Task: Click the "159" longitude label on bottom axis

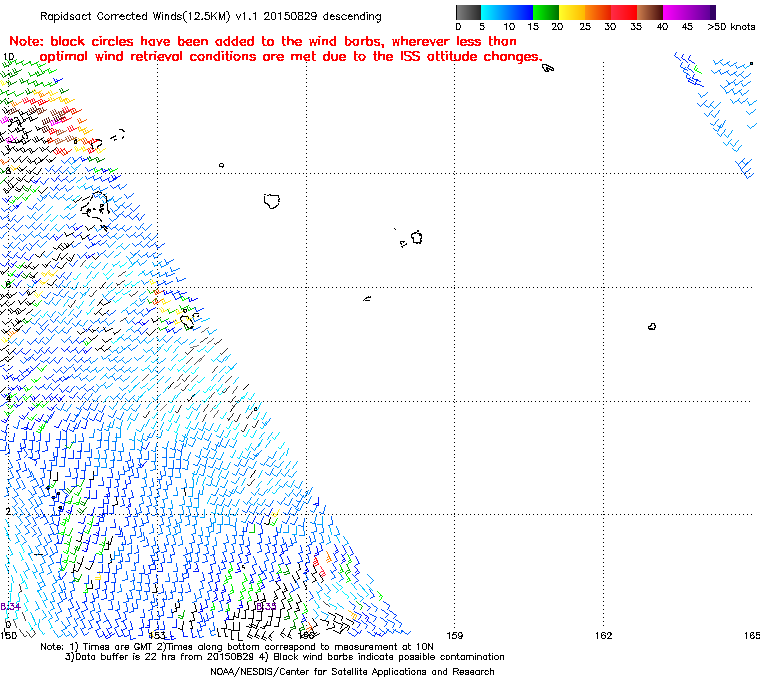Action: [455, 635]
